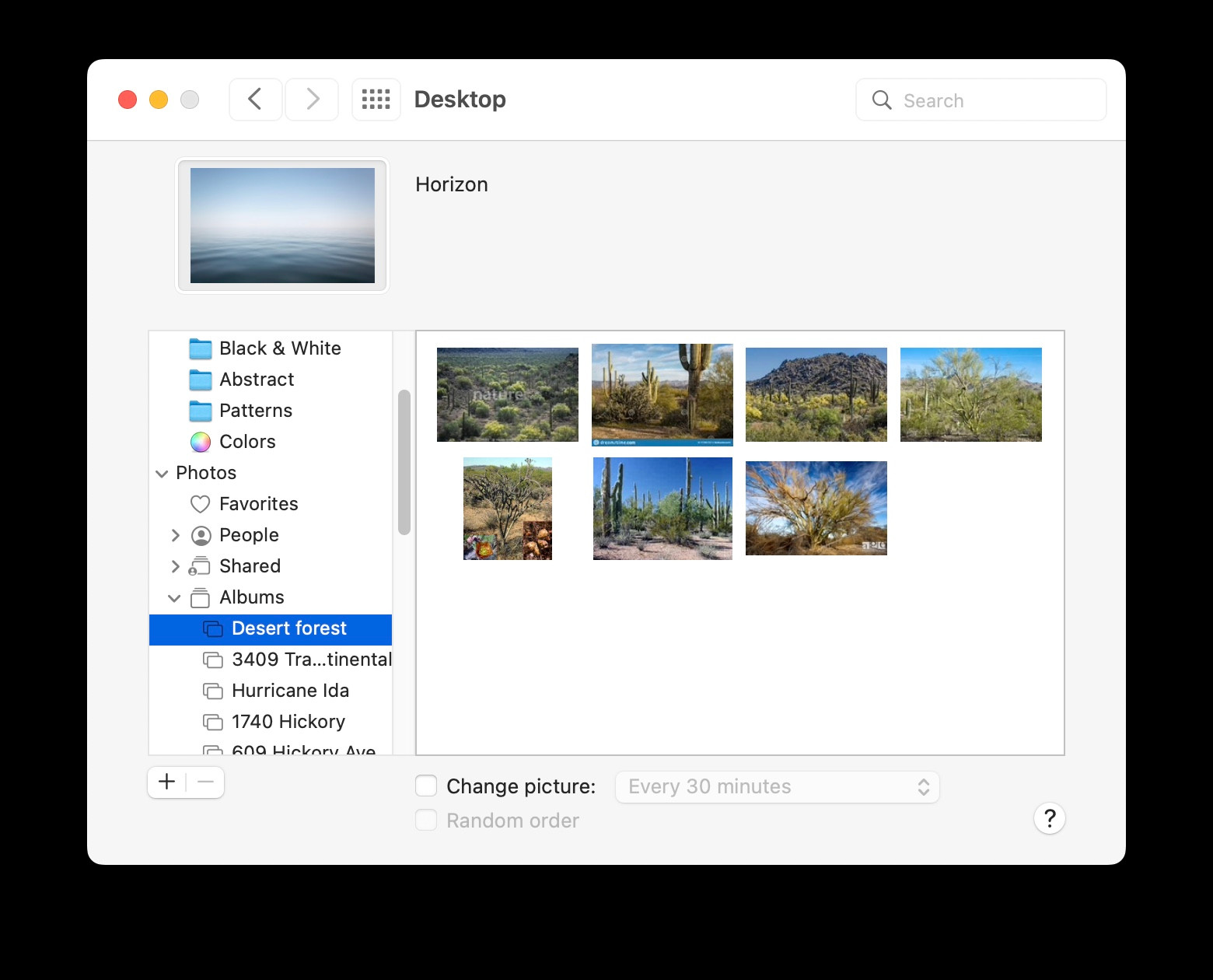Viewport: 1213px width, 980px height.
Task: Click the People person icon
Action: click(201, 535)
